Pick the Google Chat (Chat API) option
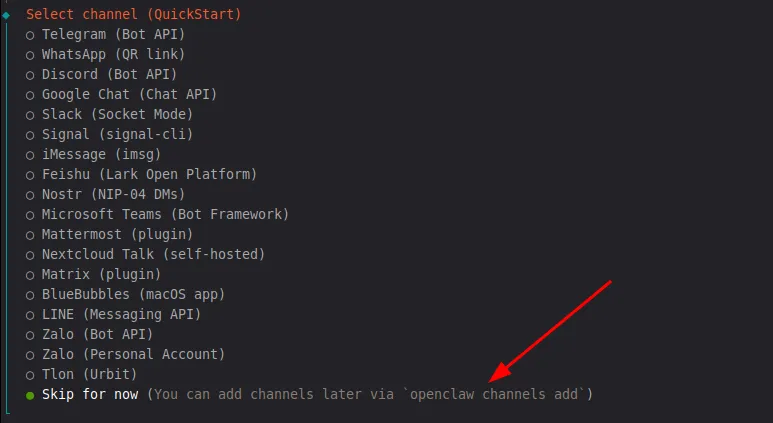This screenshot has height=423, width=773. pyautogui.click(x=129, y=94)
